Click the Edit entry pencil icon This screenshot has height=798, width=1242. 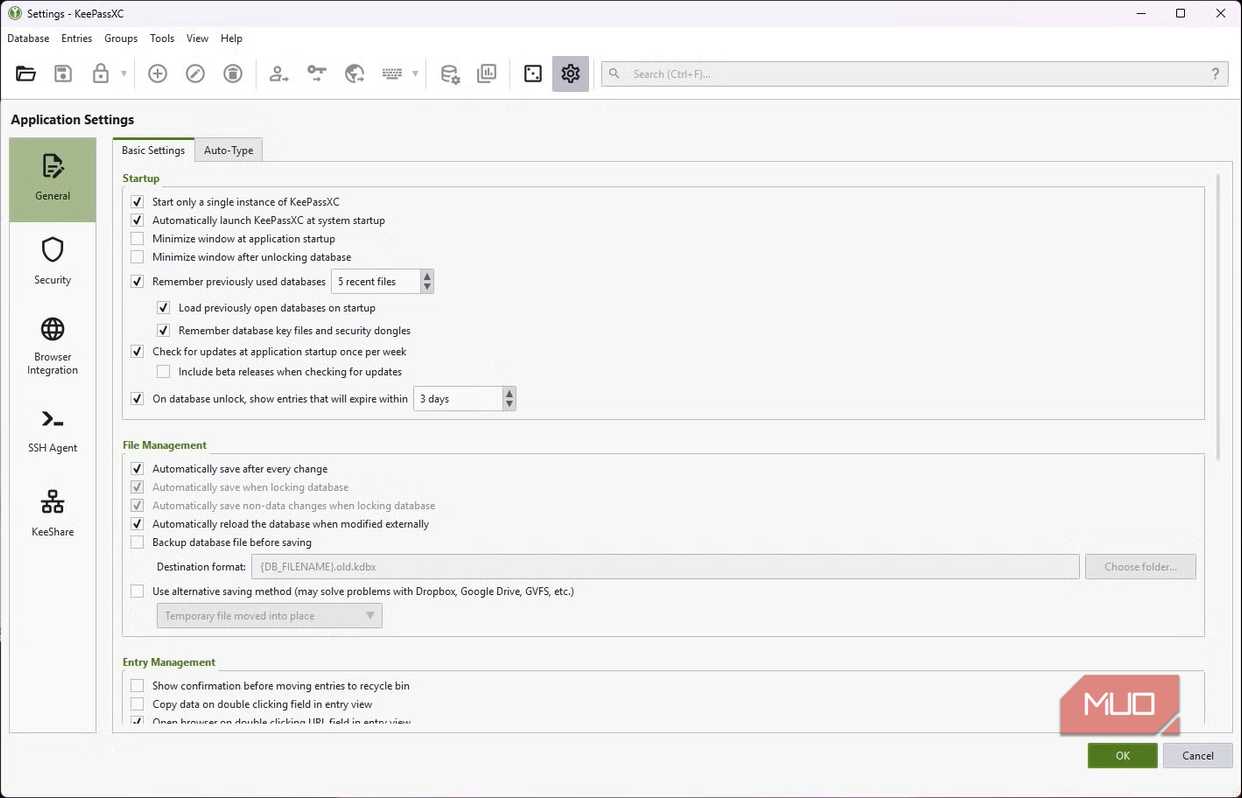pos(196,73)
